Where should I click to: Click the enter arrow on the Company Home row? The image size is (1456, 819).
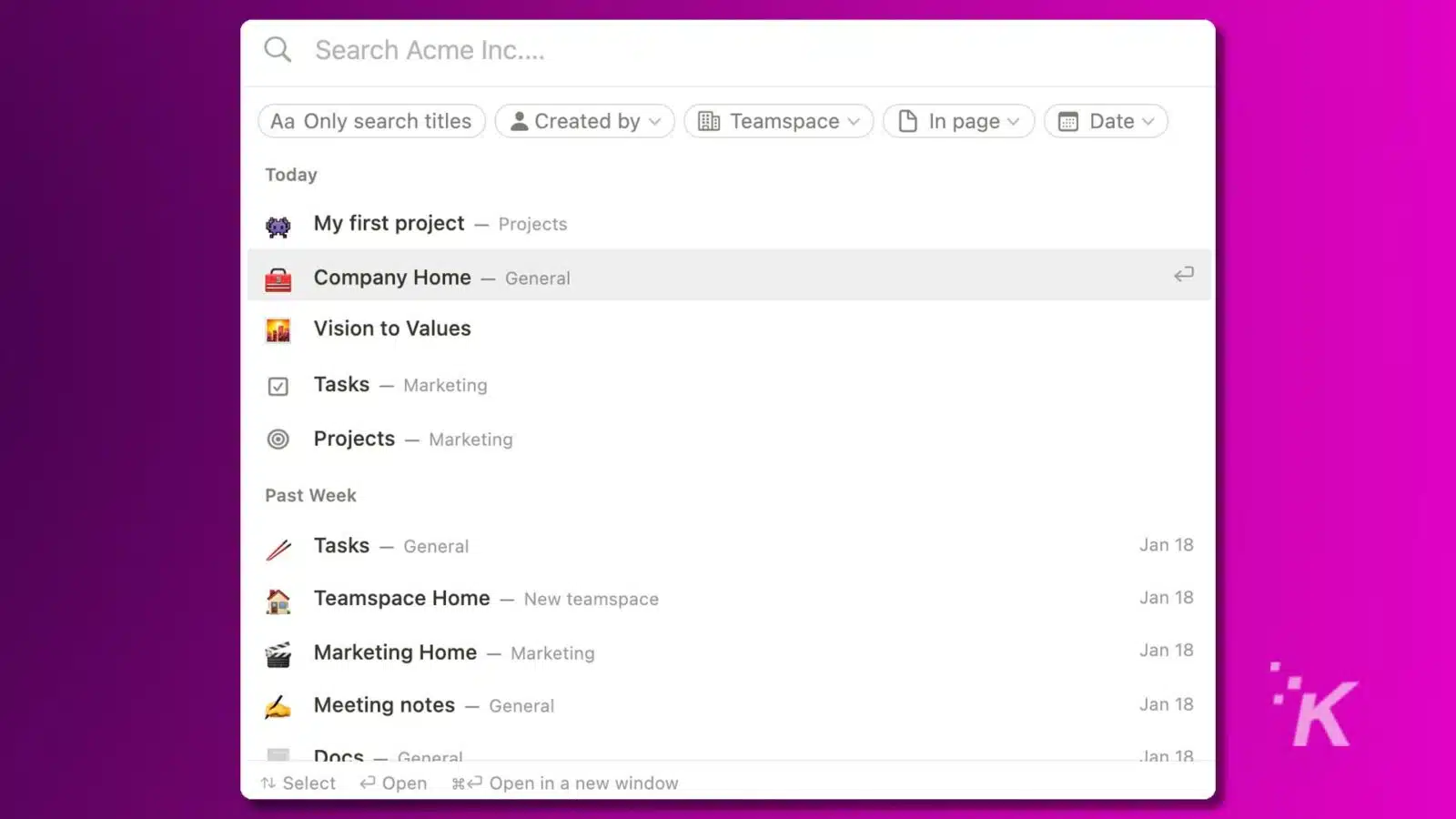click(1183, 274)
